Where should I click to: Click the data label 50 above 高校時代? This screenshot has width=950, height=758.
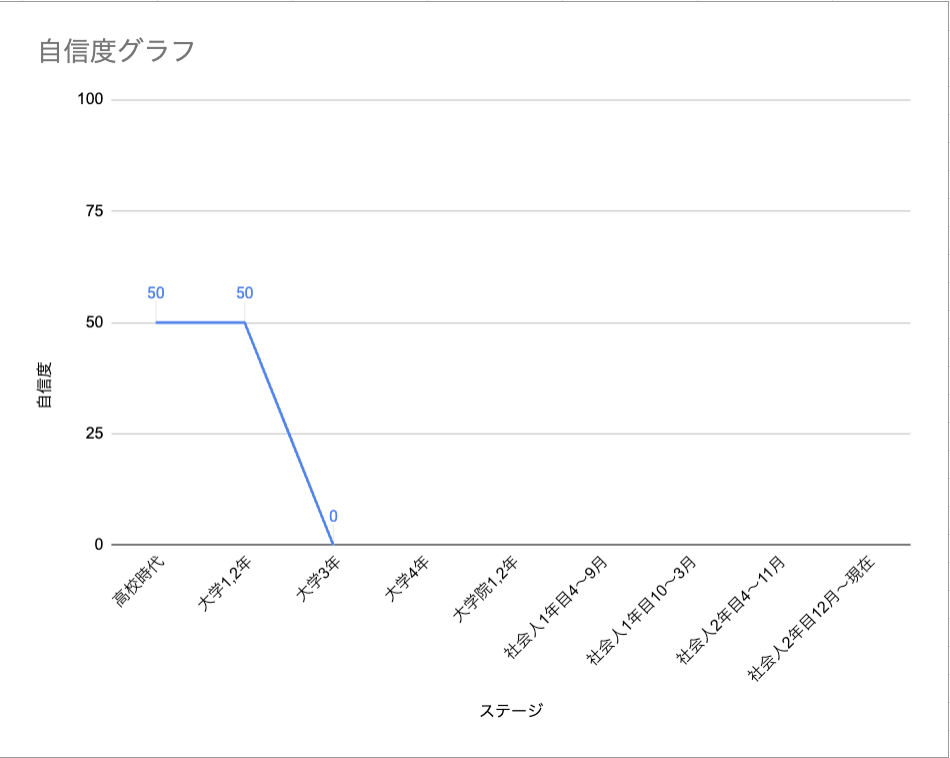[156, 293]
